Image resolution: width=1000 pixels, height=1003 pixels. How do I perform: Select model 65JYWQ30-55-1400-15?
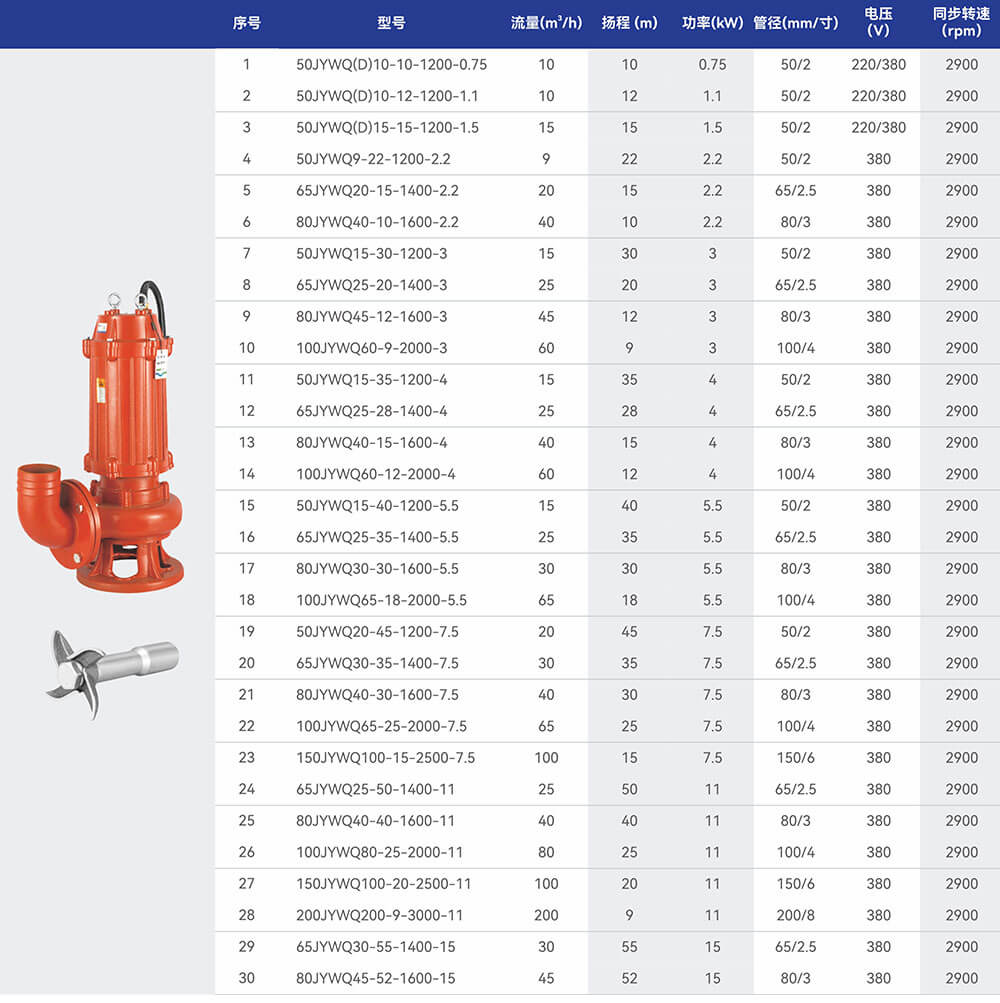click(x=375, y=947)
